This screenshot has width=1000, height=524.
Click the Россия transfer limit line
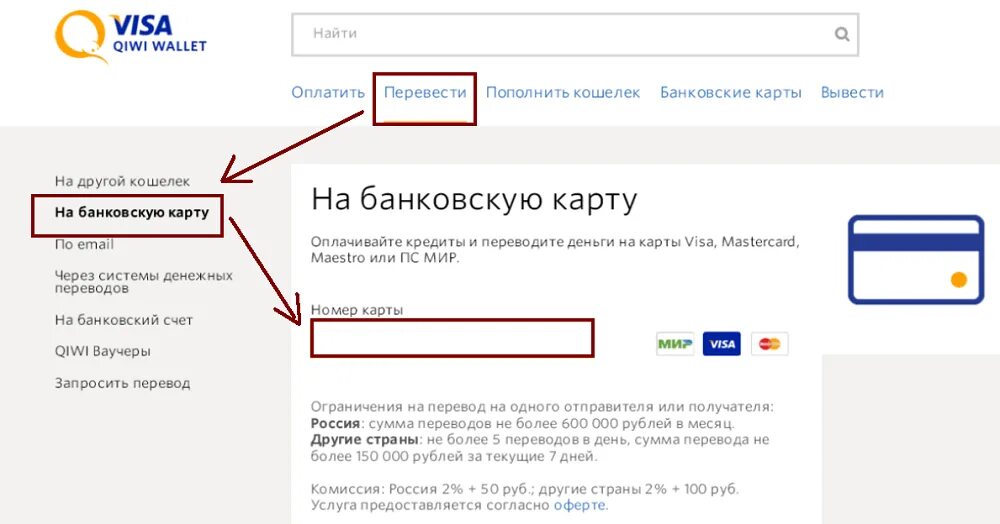coord(522,424)
